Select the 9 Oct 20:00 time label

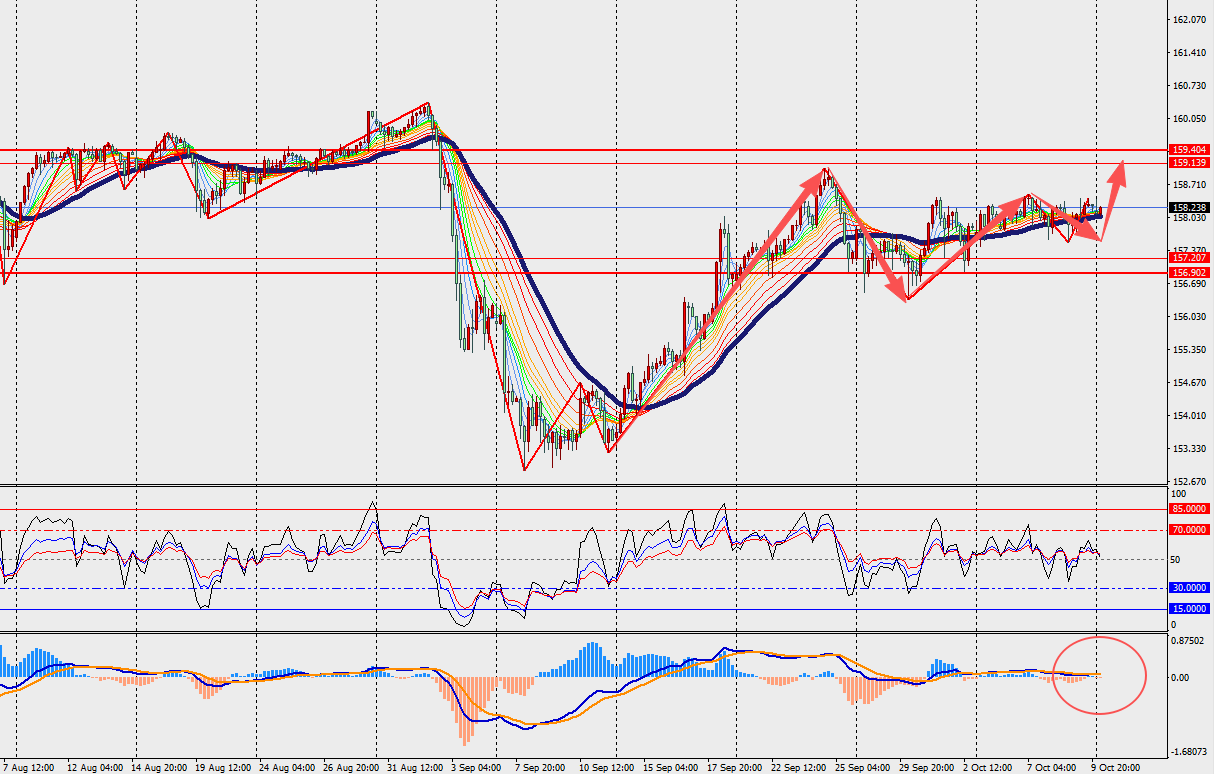(1117, 767)
